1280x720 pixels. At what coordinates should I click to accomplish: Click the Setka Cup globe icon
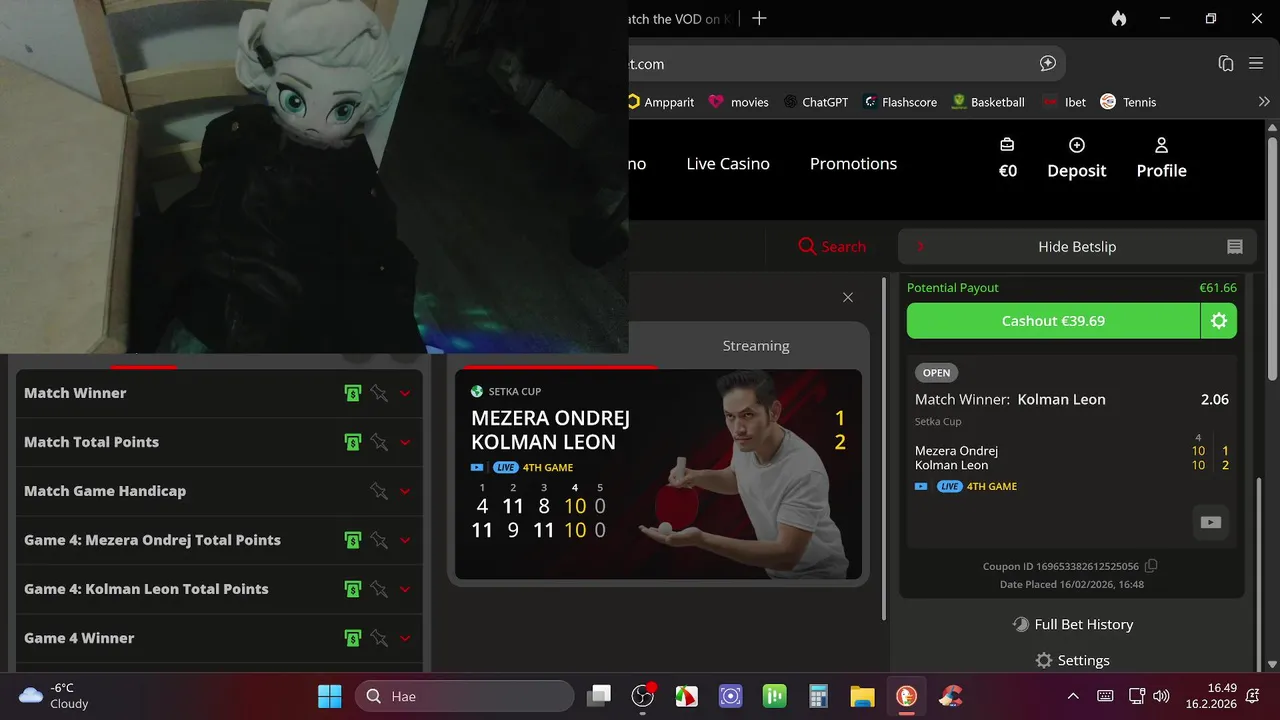[x=477, y=391]
